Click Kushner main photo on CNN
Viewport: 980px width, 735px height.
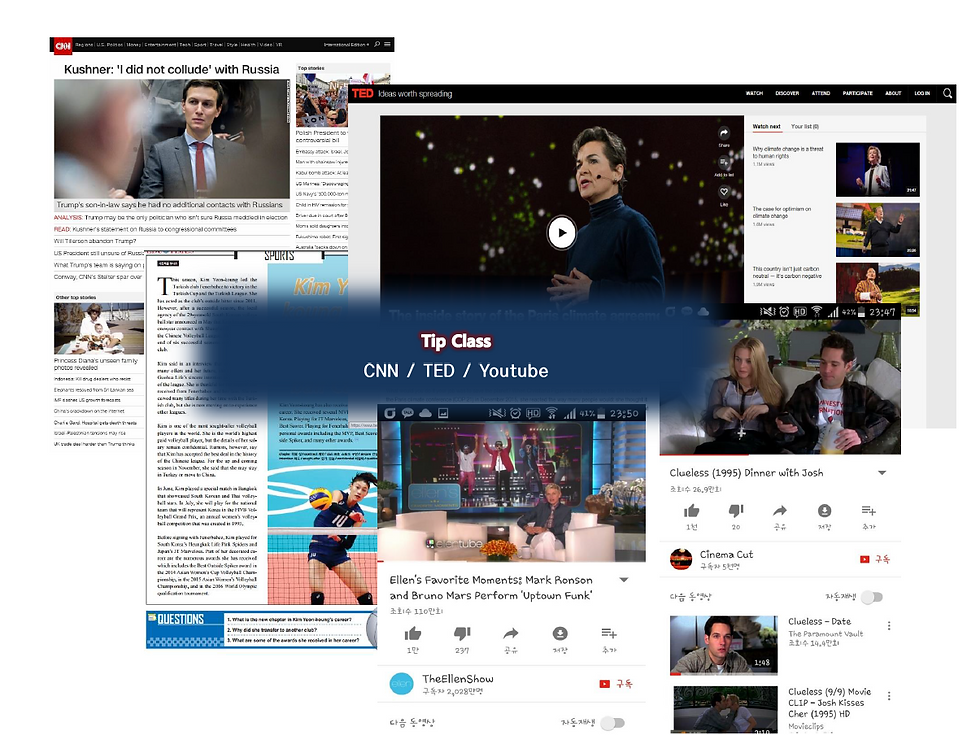pos(171,139)
